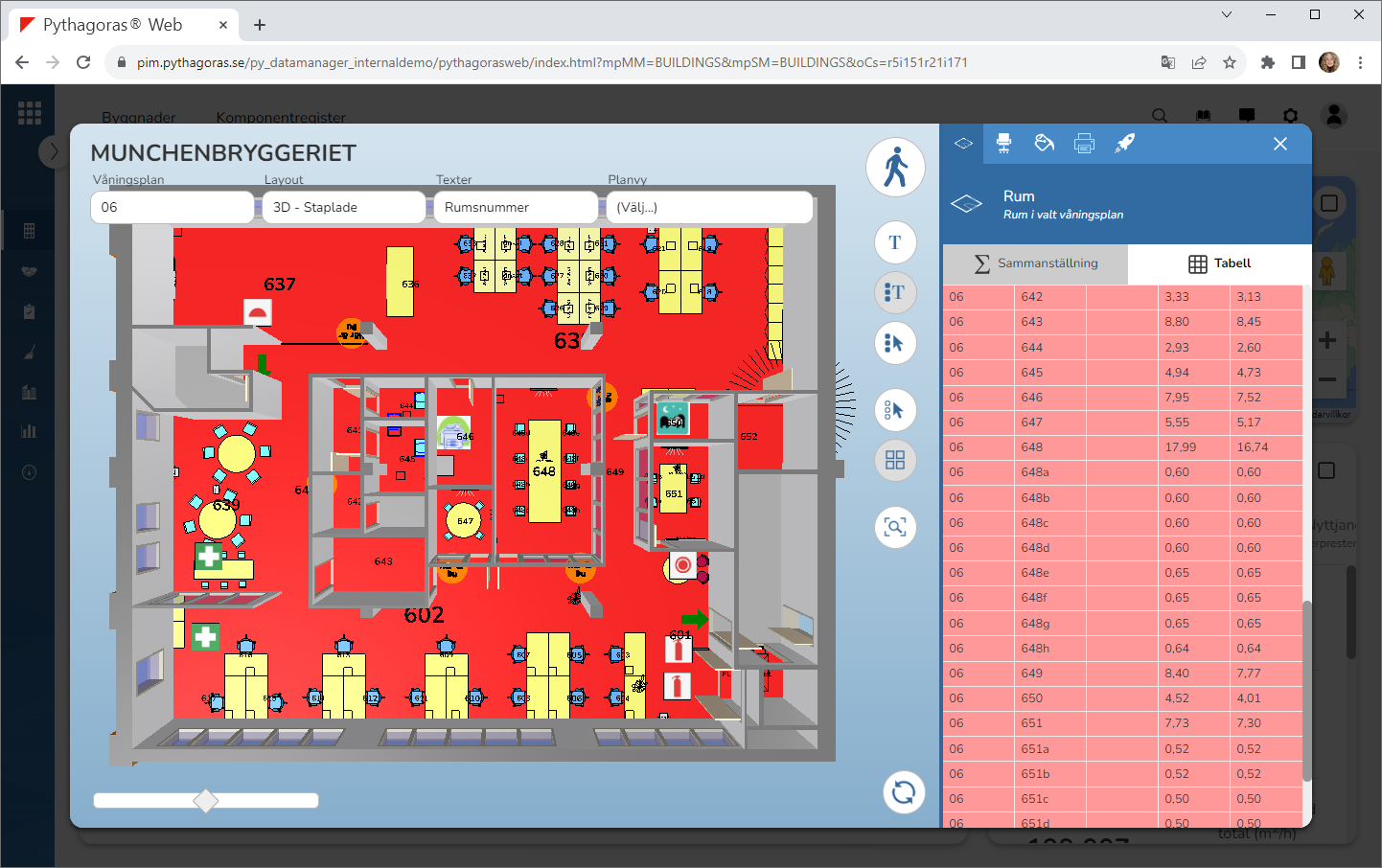Viewport: 1382px width, 868px height.
Task: Toggle the hollow-dots cursor selection button
Action: tap(895, 411)
